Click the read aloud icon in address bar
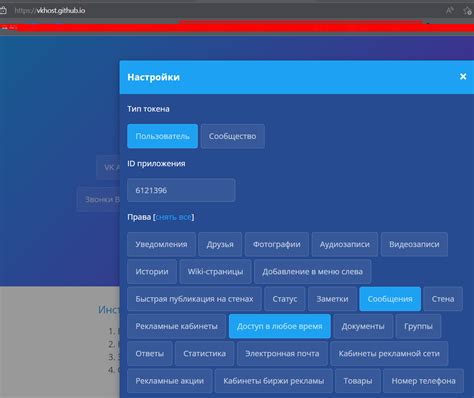 450,11
